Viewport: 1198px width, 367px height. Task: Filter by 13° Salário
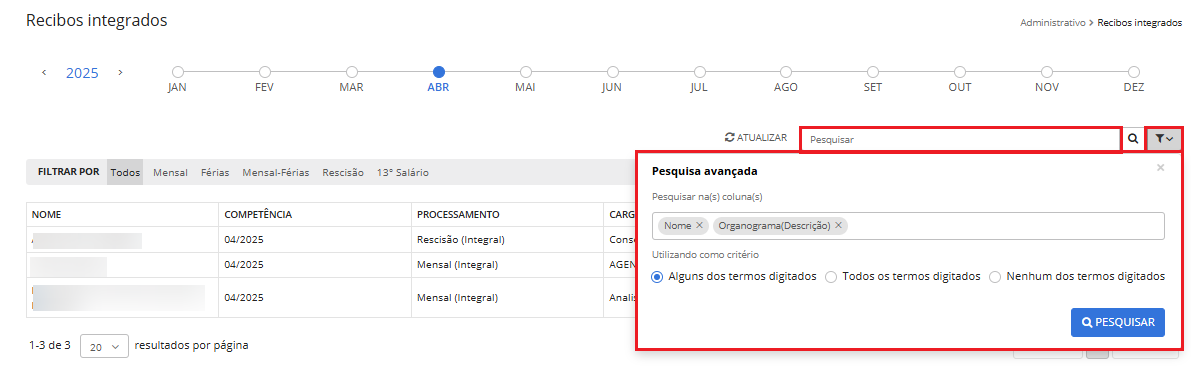click(x=403, y=173)
